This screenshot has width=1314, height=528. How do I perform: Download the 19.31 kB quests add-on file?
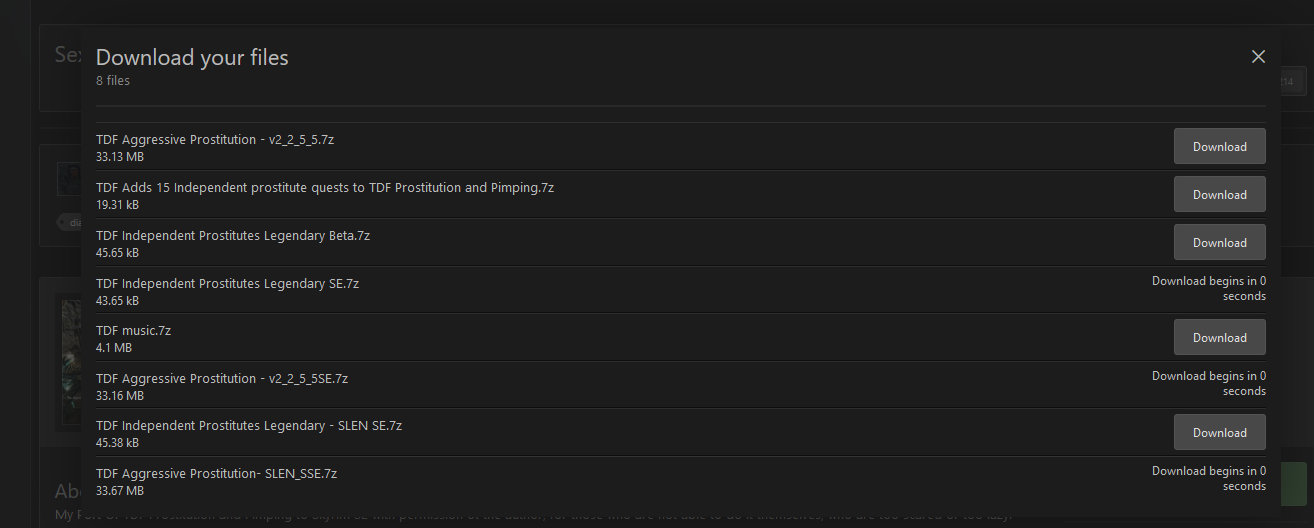1219,194
